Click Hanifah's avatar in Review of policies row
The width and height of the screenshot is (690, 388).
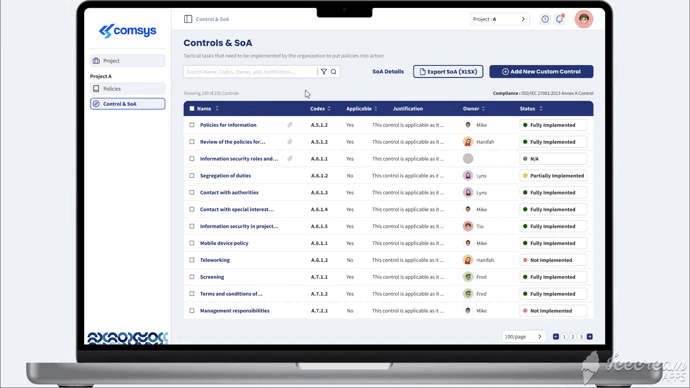pyautogui.click(x=468, y=142)
